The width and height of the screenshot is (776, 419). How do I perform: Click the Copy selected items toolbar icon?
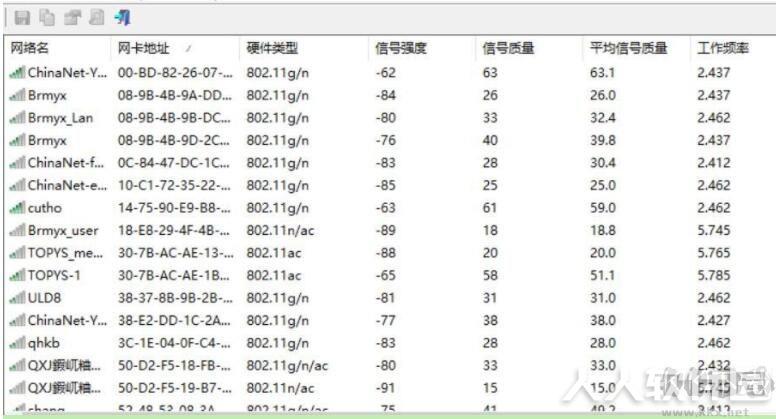tap(47, 18)
